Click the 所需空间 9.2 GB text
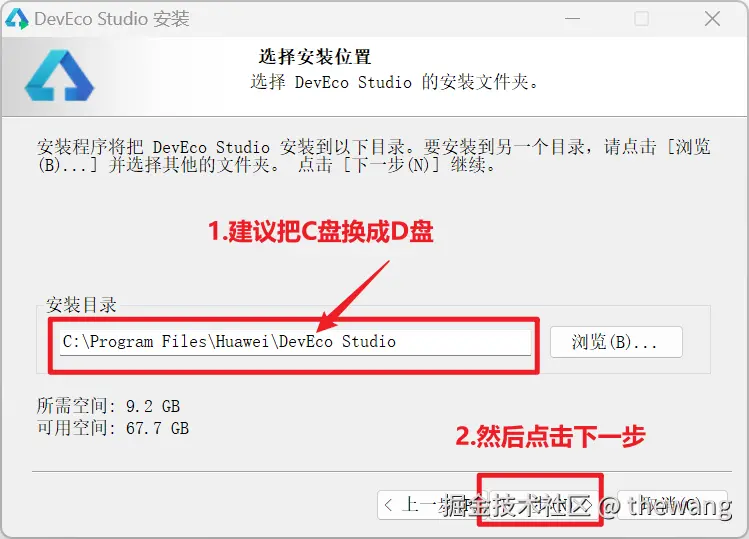The width and height of the screenshot is (749, 539). (x=108, y=406)
